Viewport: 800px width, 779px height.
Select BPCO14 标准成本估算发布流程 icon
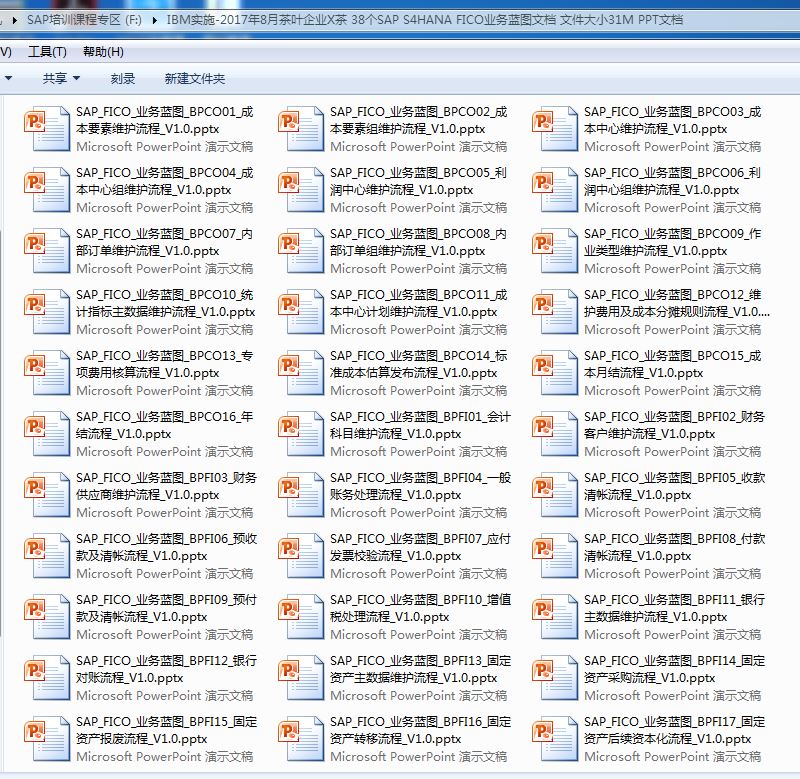click(x=301, y=372)
